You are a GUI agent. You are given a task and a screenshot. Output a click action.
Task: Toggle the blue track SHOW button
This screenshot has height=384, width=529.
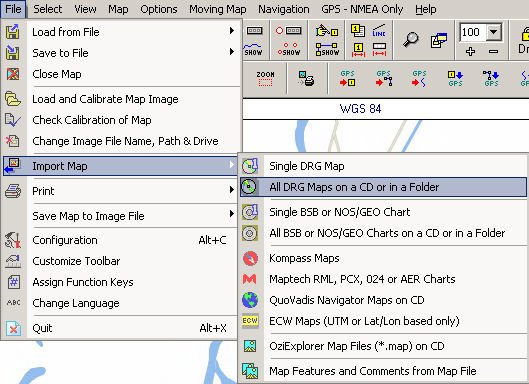pyautogui.click(x=253, y=50)
